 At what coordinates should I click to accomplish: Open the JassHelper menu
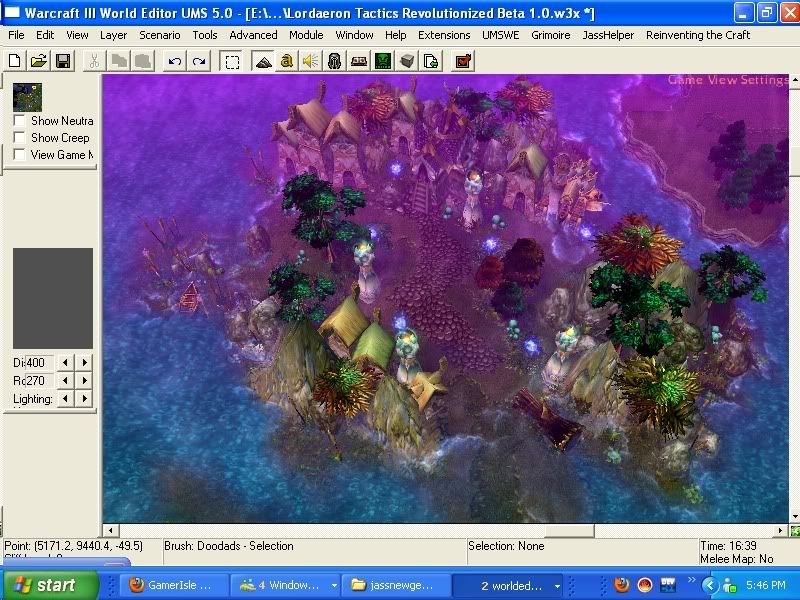tap(608, 35)
